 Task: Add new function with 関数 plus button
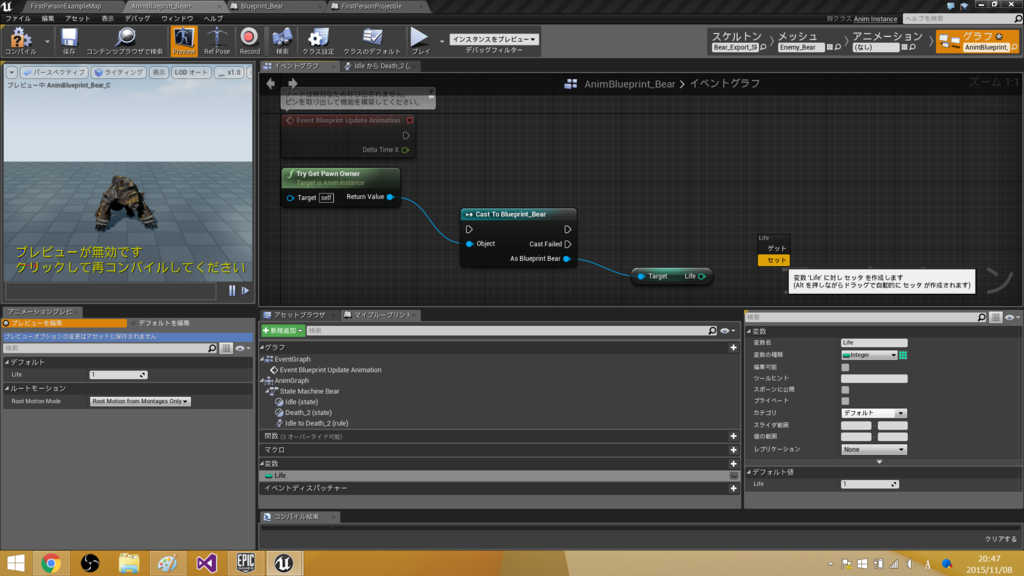[733, 436]
